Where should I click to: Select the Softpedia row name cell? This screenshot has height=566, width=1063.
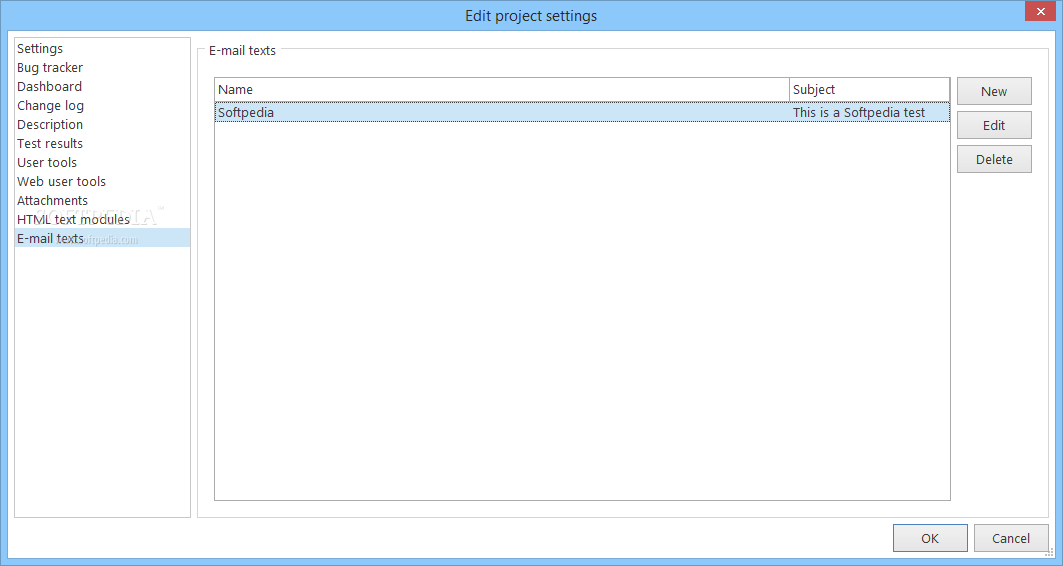click(x=502, y=113)
